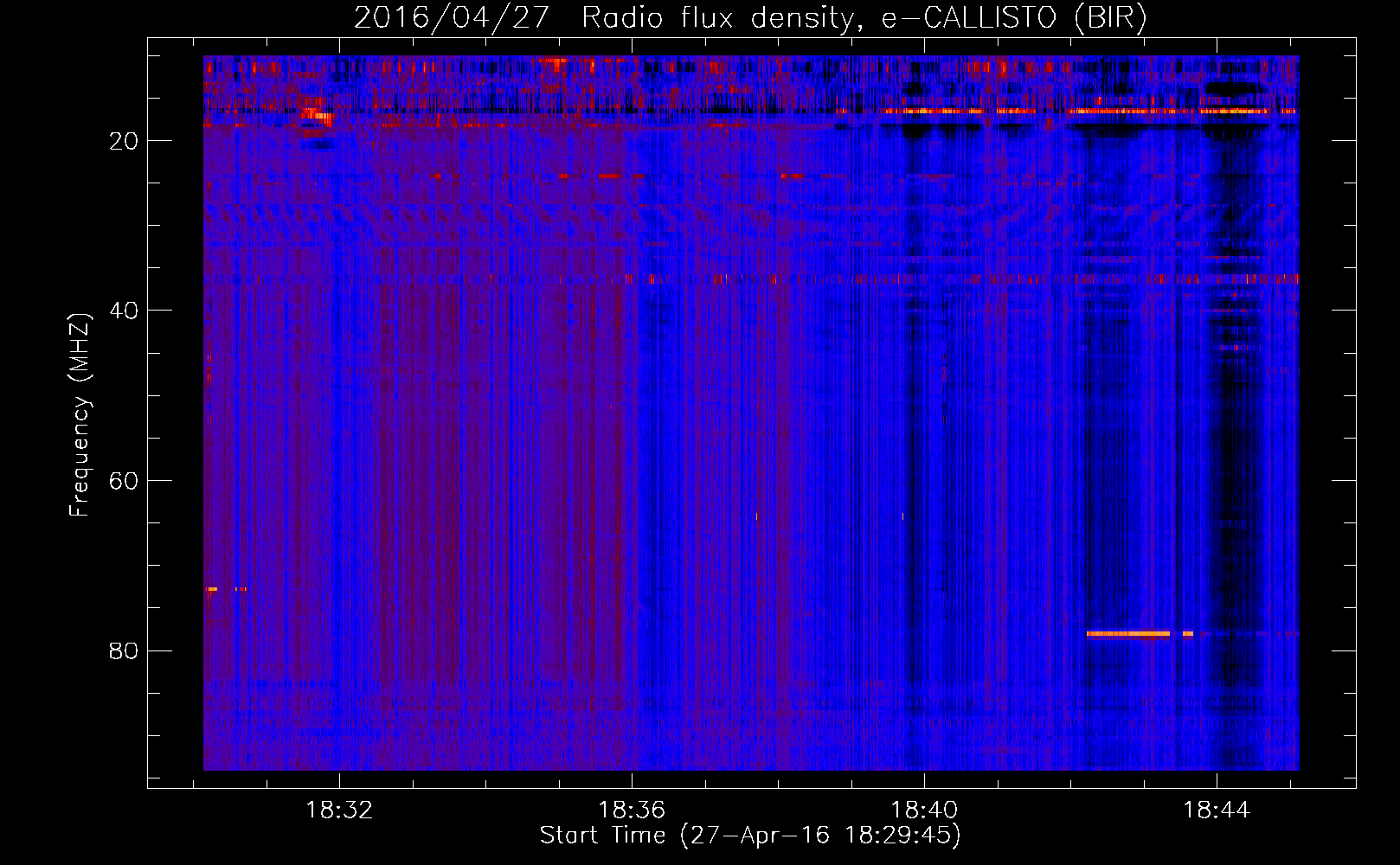
Task: Click the 80 MHz frequency tick label
Action: [x=124, y=650]
